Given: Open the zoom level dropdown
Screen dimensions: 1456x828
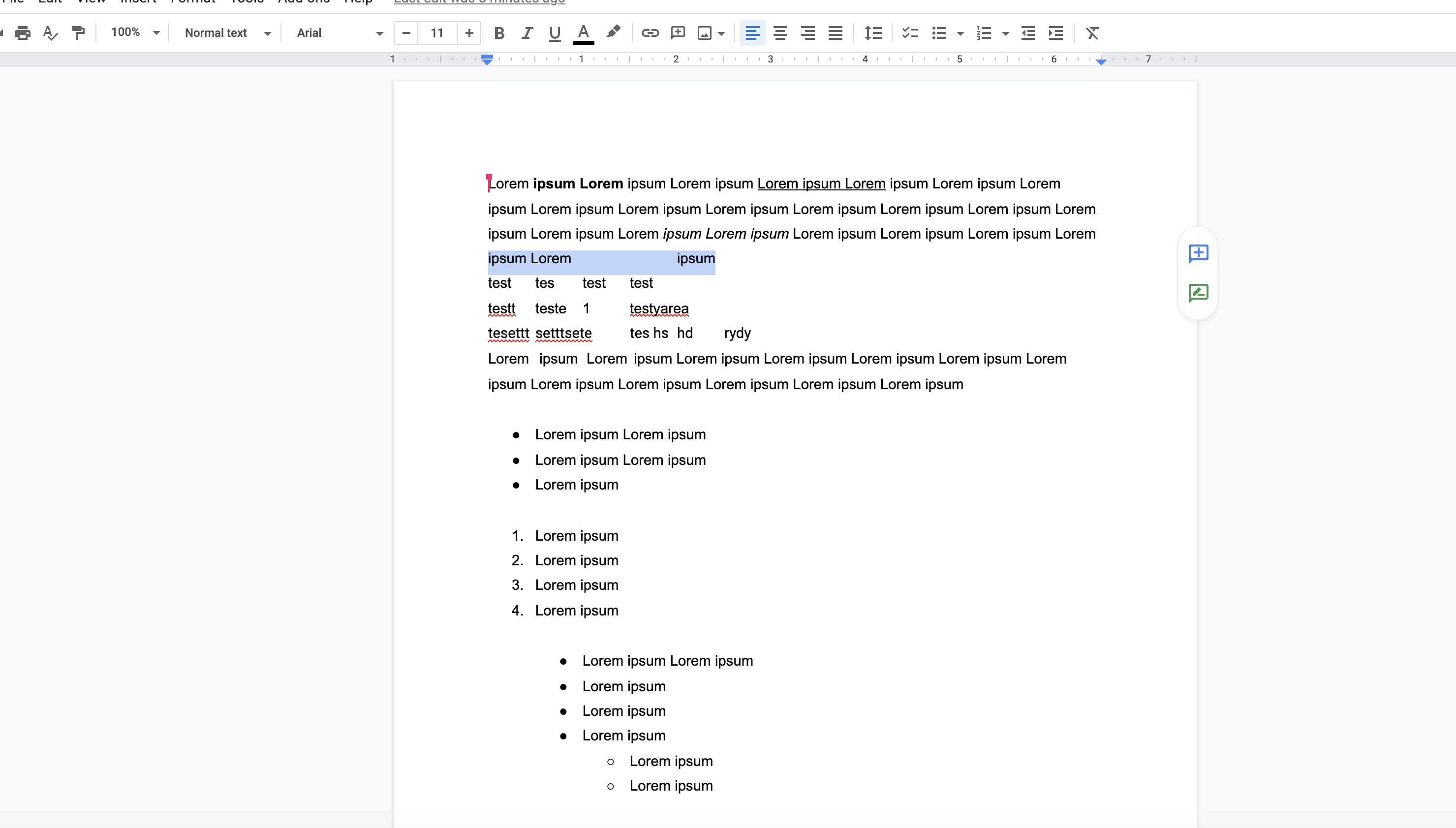Looking at the screenshot, I should click(134, 32).
